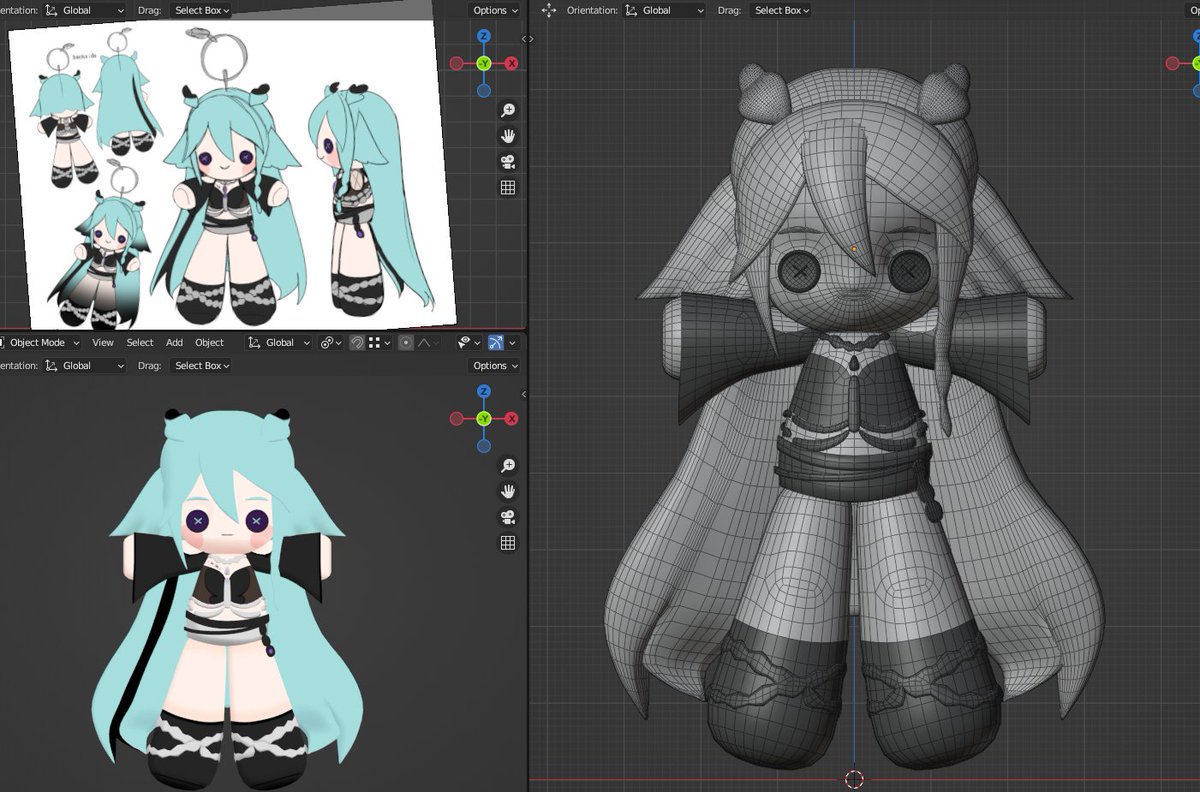
Task: Open Drag Select Box dropdown in bottom-left viewport
Action: coord(200,366)
